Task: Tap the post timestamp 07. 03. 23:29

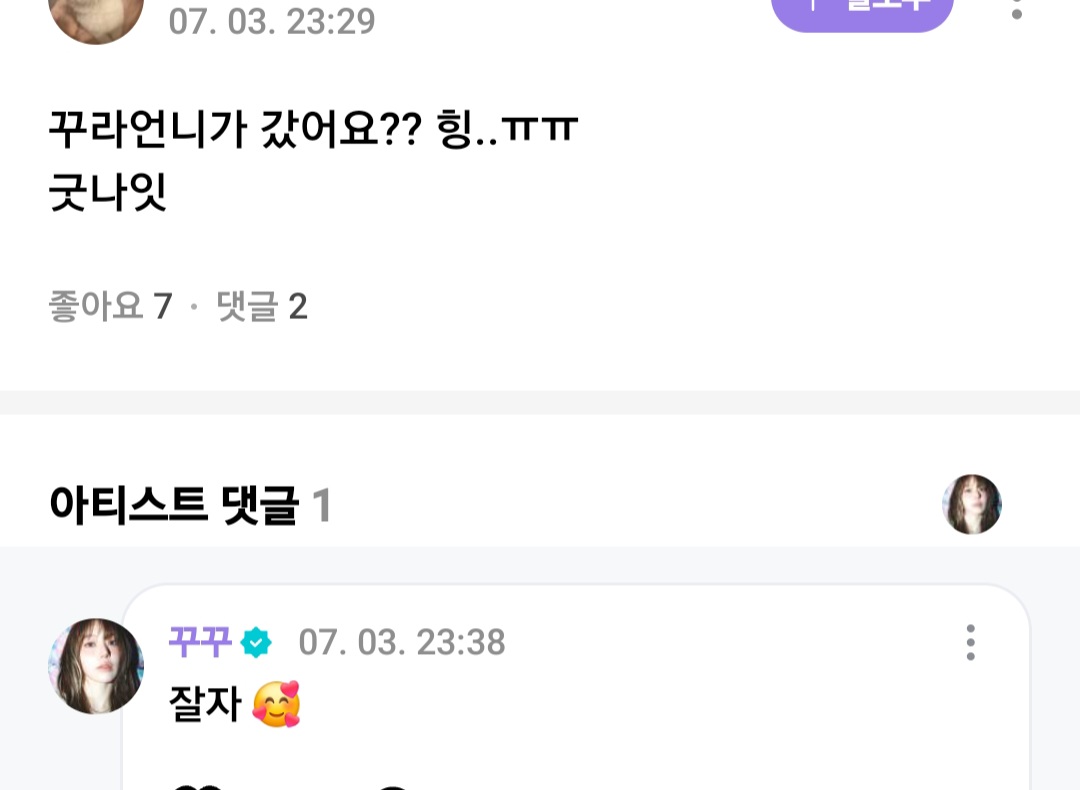Action: [x=272, y=21]
